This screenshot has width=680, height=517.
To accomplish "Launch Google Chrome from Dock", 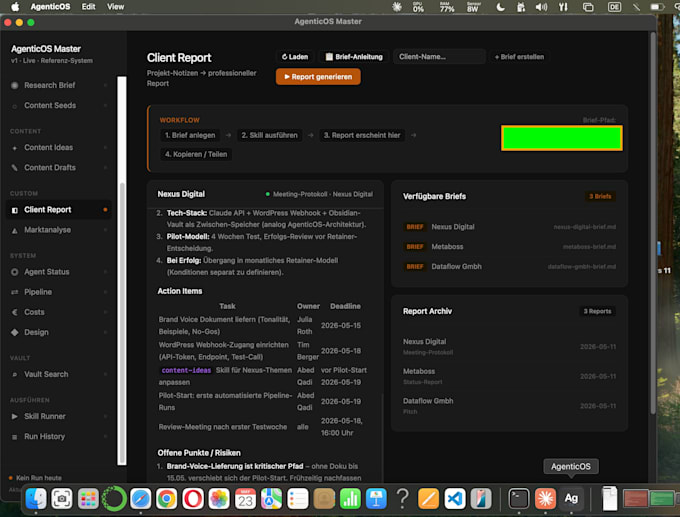I will [167, 498].
